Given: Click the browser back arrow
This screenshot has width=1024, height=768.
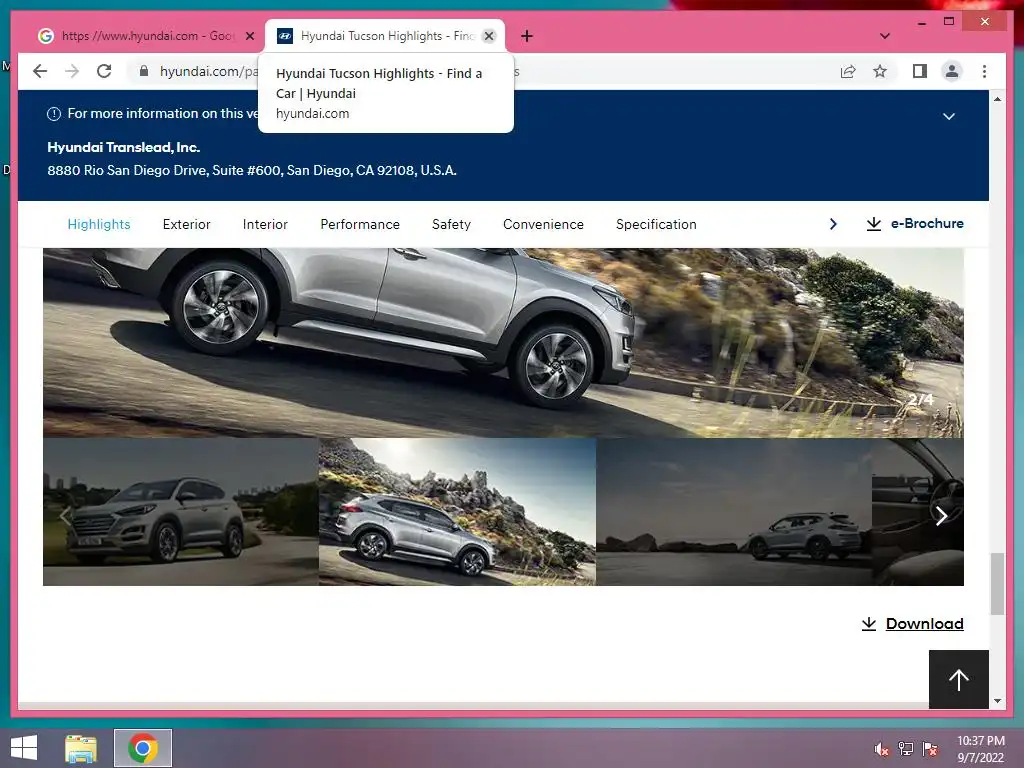Looking at the screenshot, I should coord(40,71).
